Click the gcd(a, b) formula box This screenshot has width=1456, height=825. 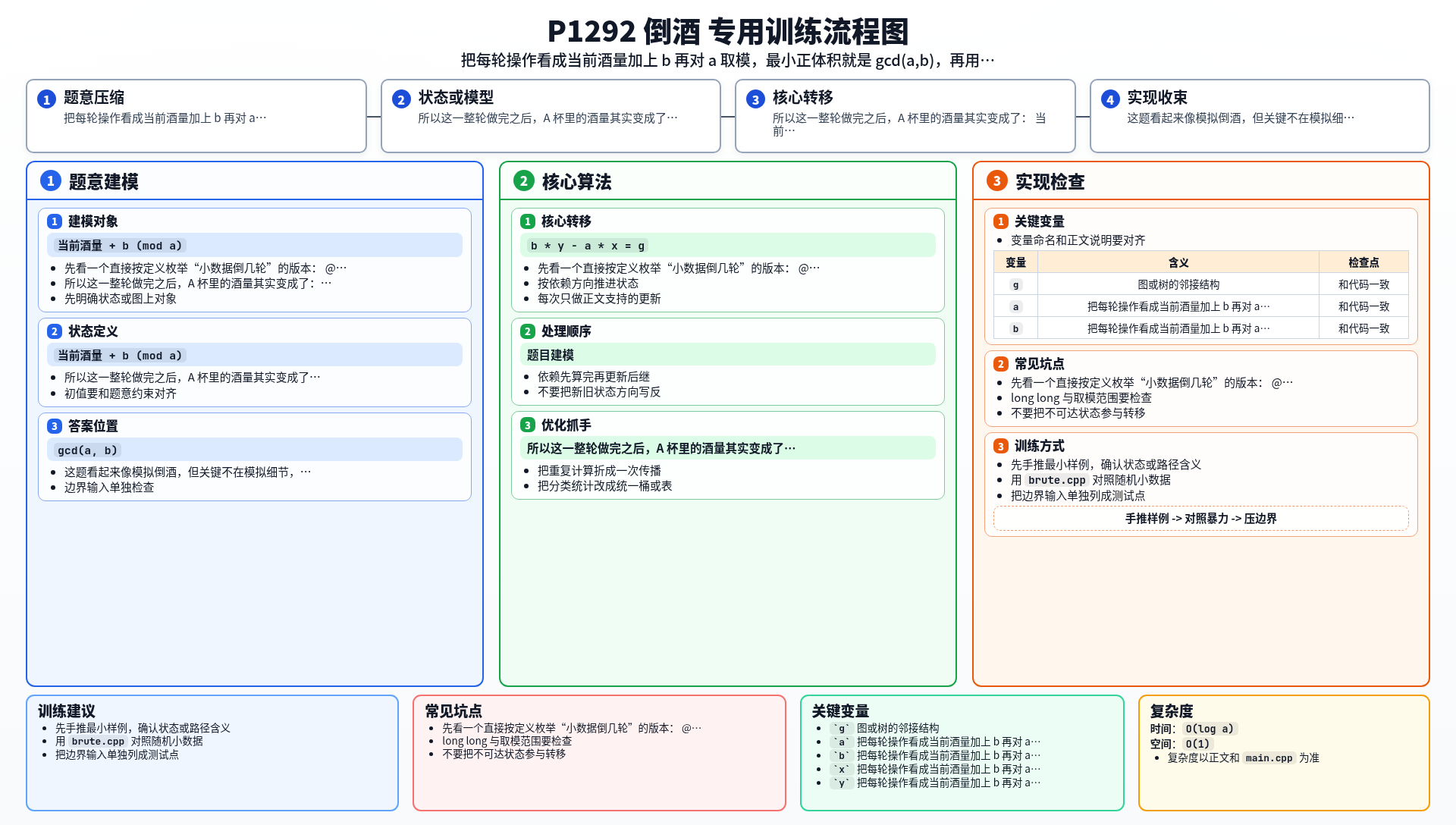tap(255, 450)
